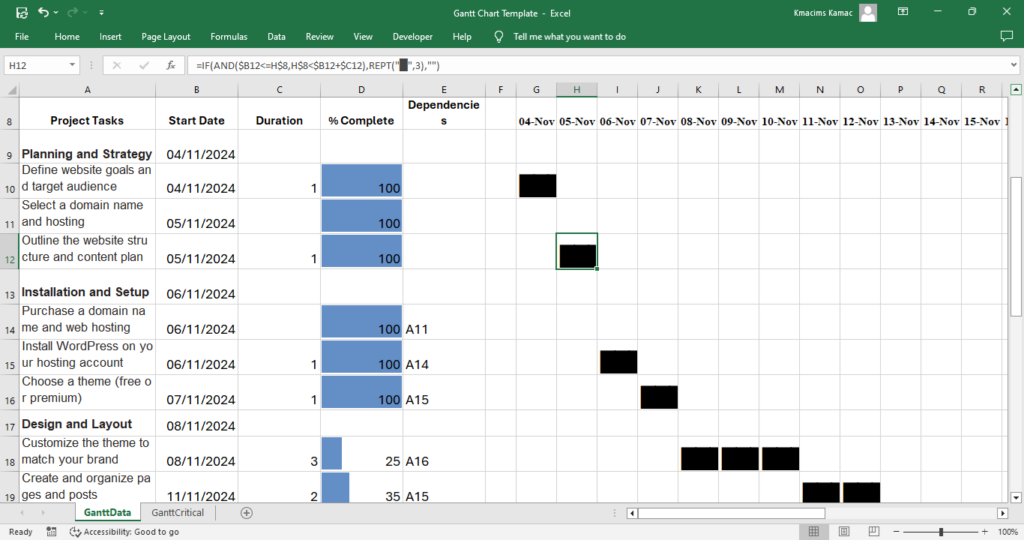Click the Save icon in quick access toolbar
This screenshot has width=1024, height=540.
(x=22, y=12)
